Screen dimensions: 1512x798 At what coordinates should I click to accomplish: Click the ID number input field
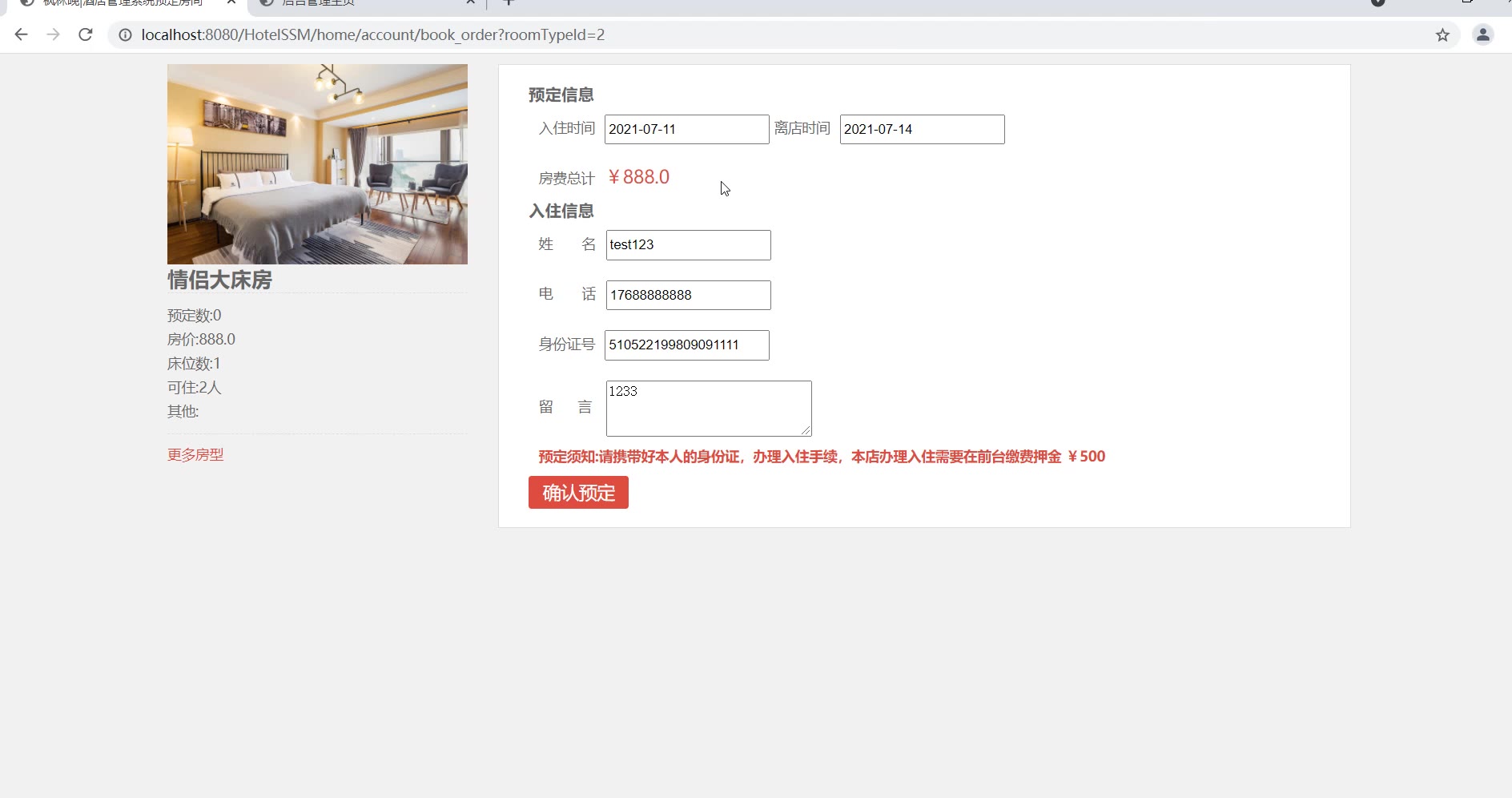pos(686,345)
